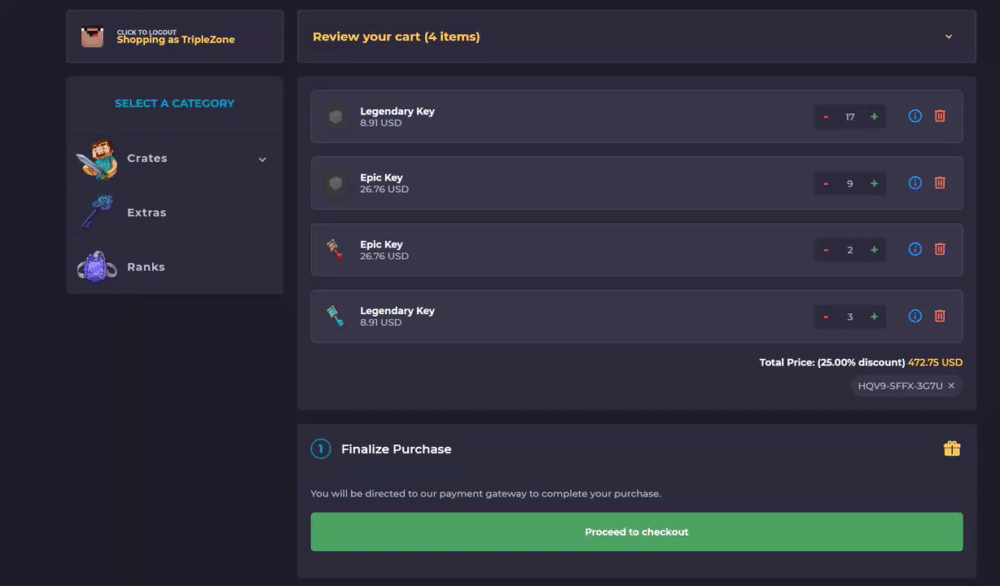Viewport: 1000px width, 586px height.
Task: Open the Ranks menu entry
Action: click(x=146, y=266)
